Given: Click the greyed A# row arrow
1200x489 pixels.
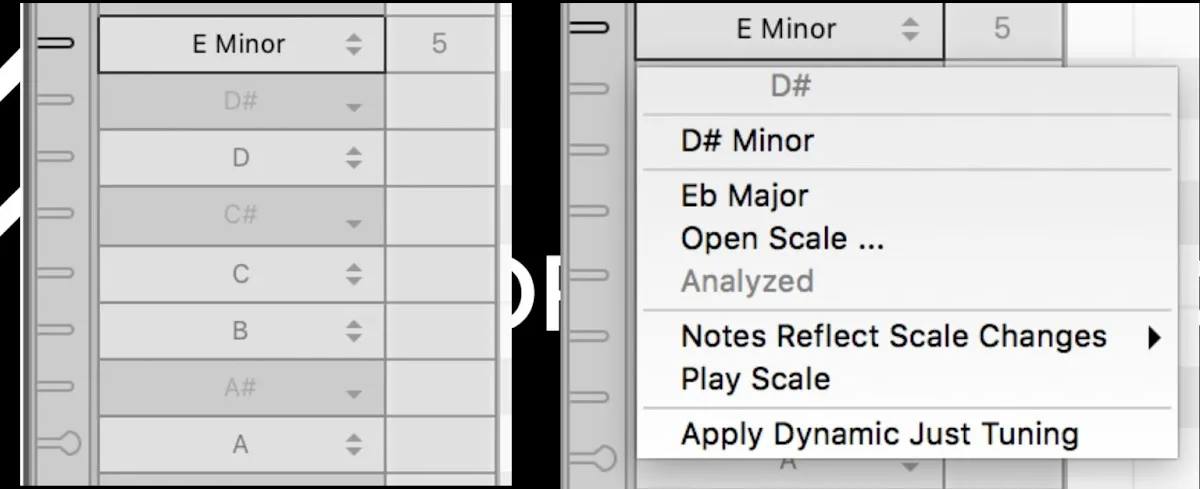Looking at the screenshot, I should (x=354, y=396).
